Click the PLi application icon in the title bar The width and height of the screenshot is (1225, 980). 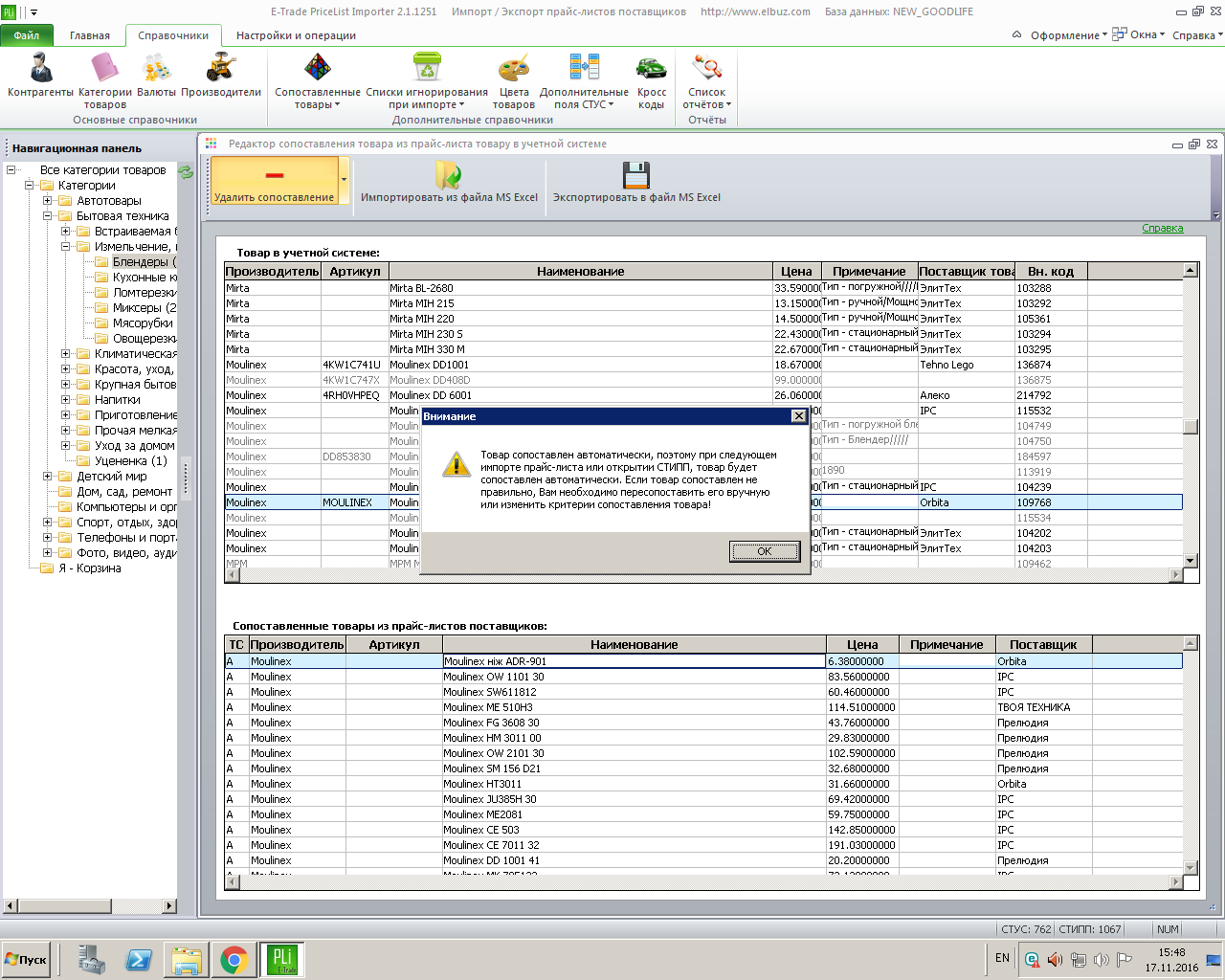click(x=10, y=12)
